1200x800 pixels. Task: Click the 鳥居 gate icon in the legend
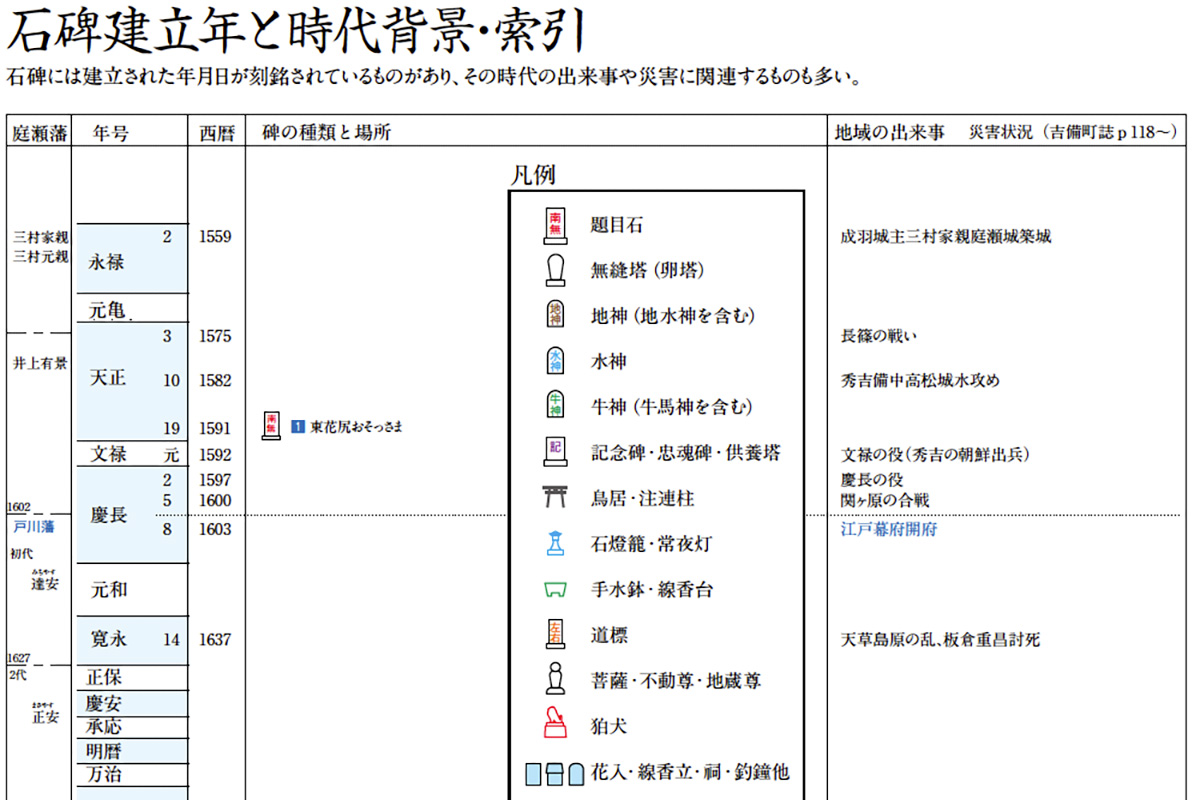coord(555,497)
